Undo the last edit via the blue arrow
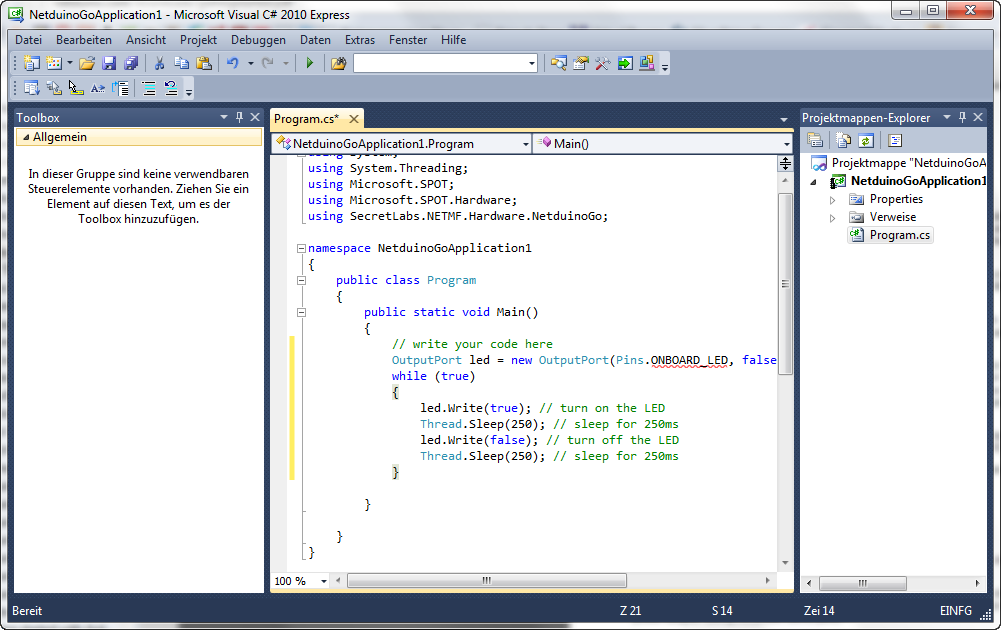Viewport: 1001px width, 630px height. click(x=233, y=63)
